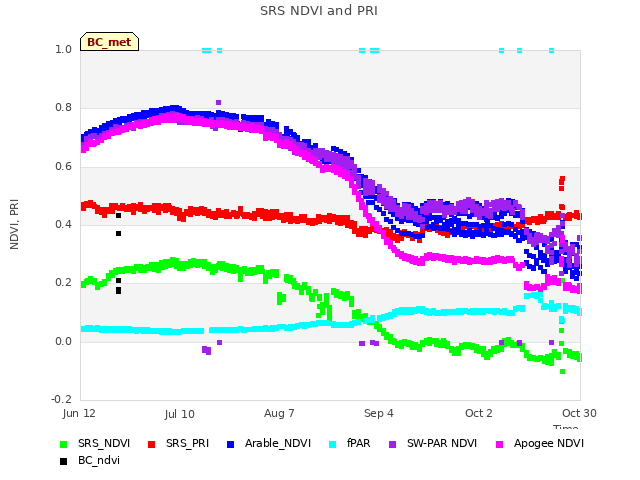Image resolution: width=640 pixels, height=480 pixels.
Task: Click the Oct 30 x-axis tick label
Action: coord(579,413)
